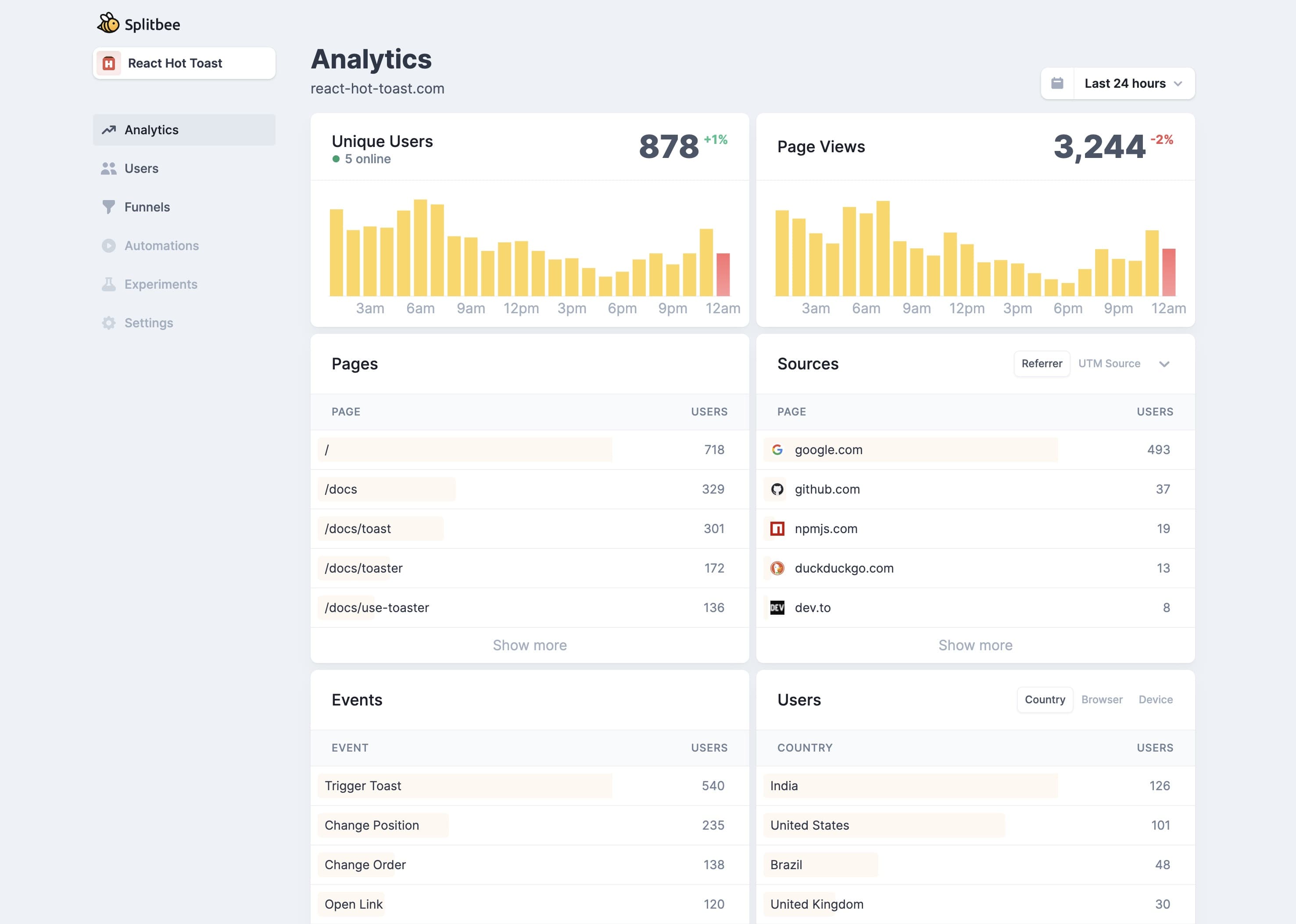Show more under the Pages table
1296x924 pixels.
tap(529, 645)
